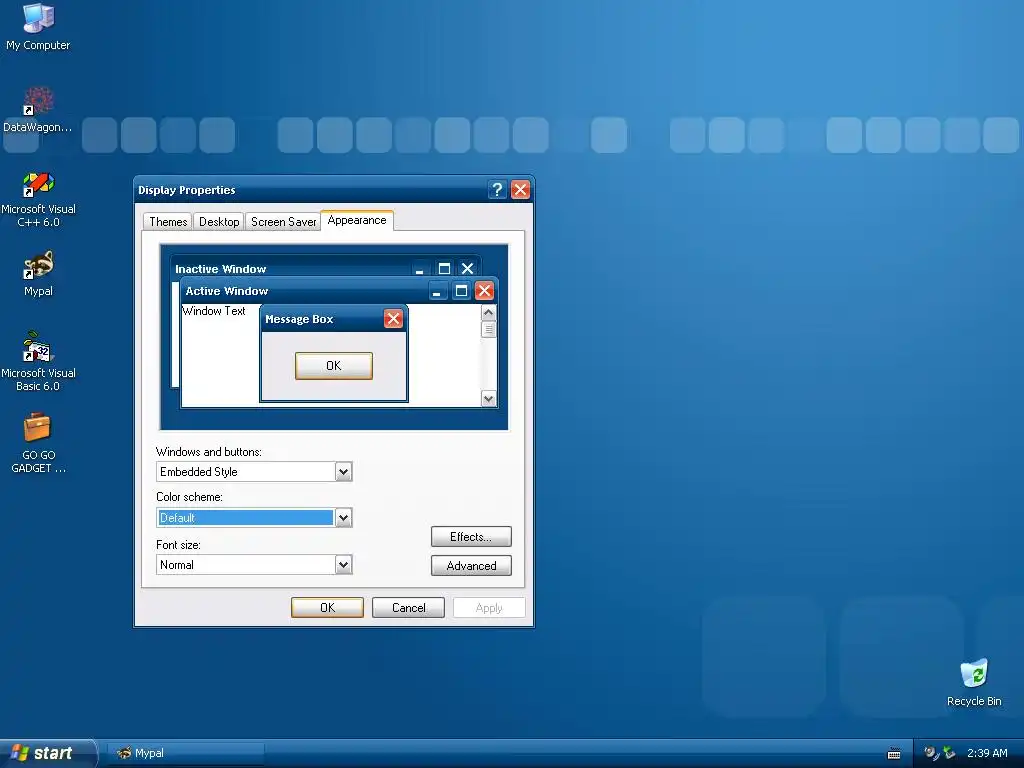Select Microsoft Visual Basic 6.0 shortcut
The width and height of the screenshot is (1024, 768).
click(x=38, y=361)
